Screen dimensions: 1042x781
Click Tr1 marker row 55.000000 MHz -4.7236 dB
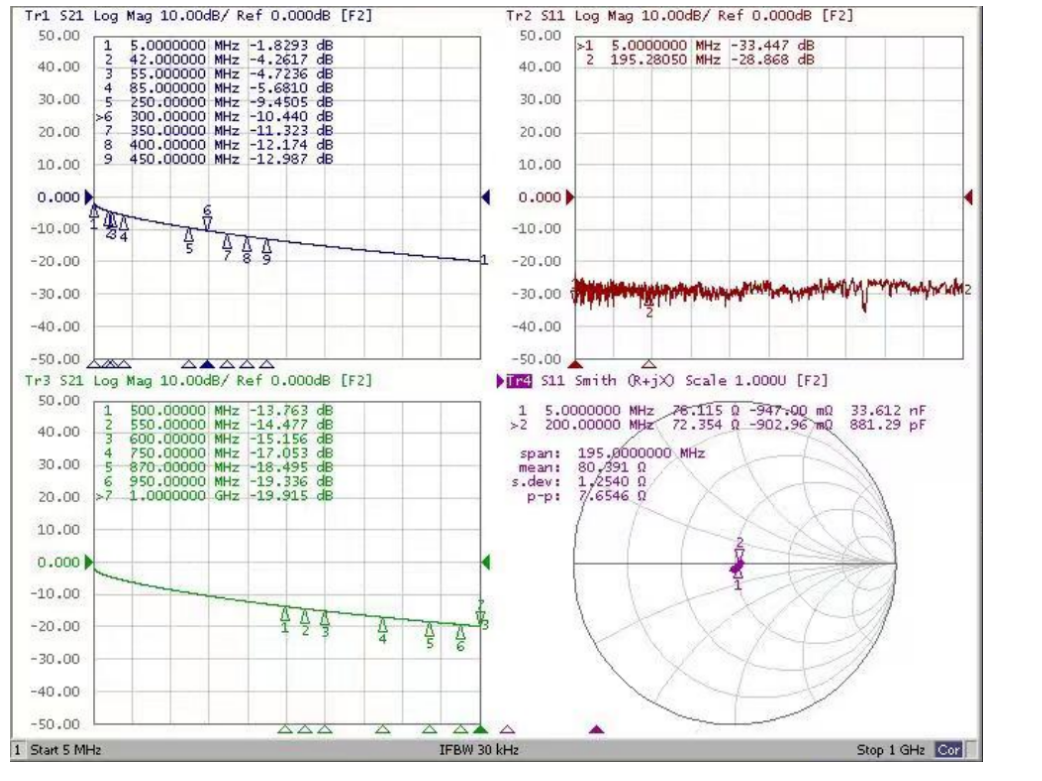[217, 74]
